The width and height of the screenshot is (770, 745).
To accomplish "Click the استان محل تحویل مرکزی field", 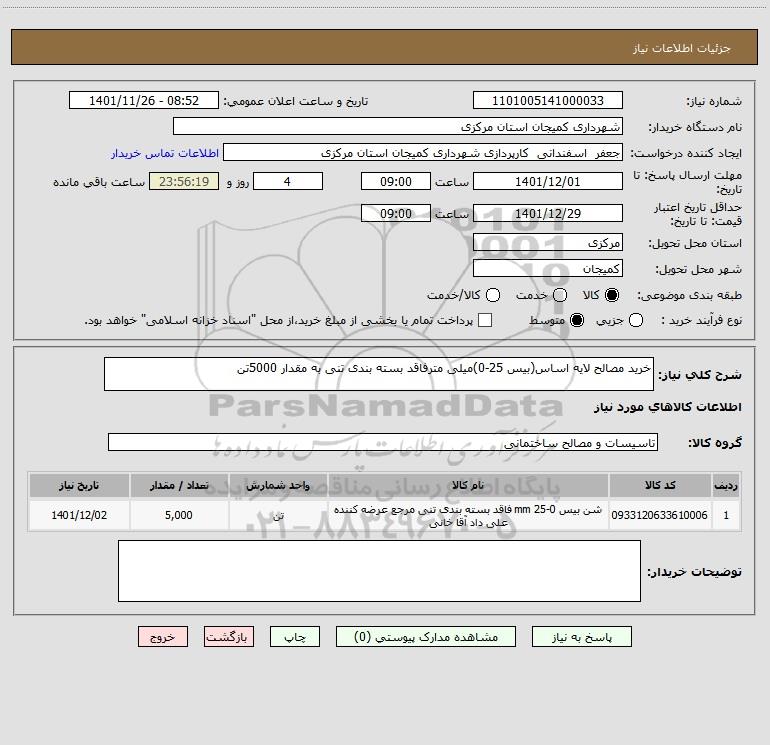I will [548, 243].
